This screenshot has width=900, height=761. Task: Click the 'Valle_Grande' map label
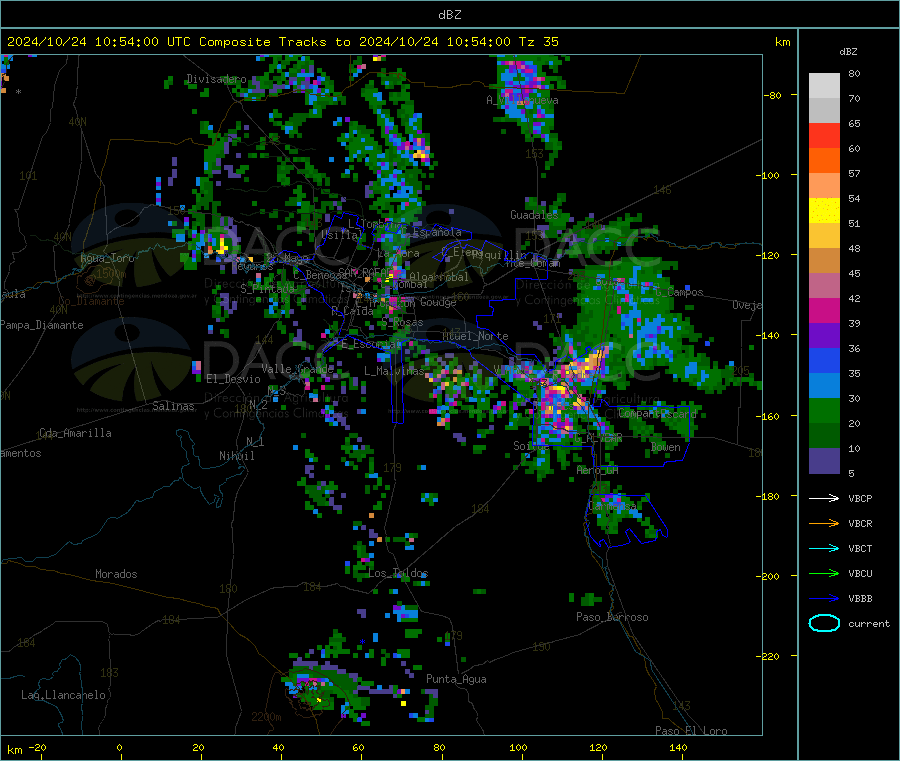(297, 368)
